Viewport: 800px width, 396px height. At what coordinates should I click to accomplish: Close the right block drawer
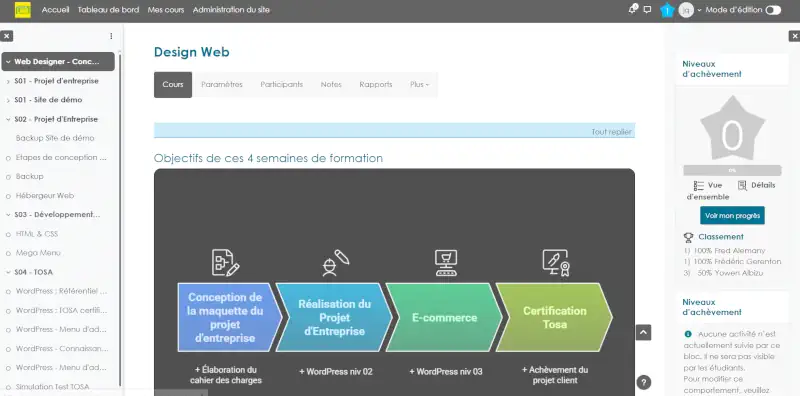pos(794,36)
